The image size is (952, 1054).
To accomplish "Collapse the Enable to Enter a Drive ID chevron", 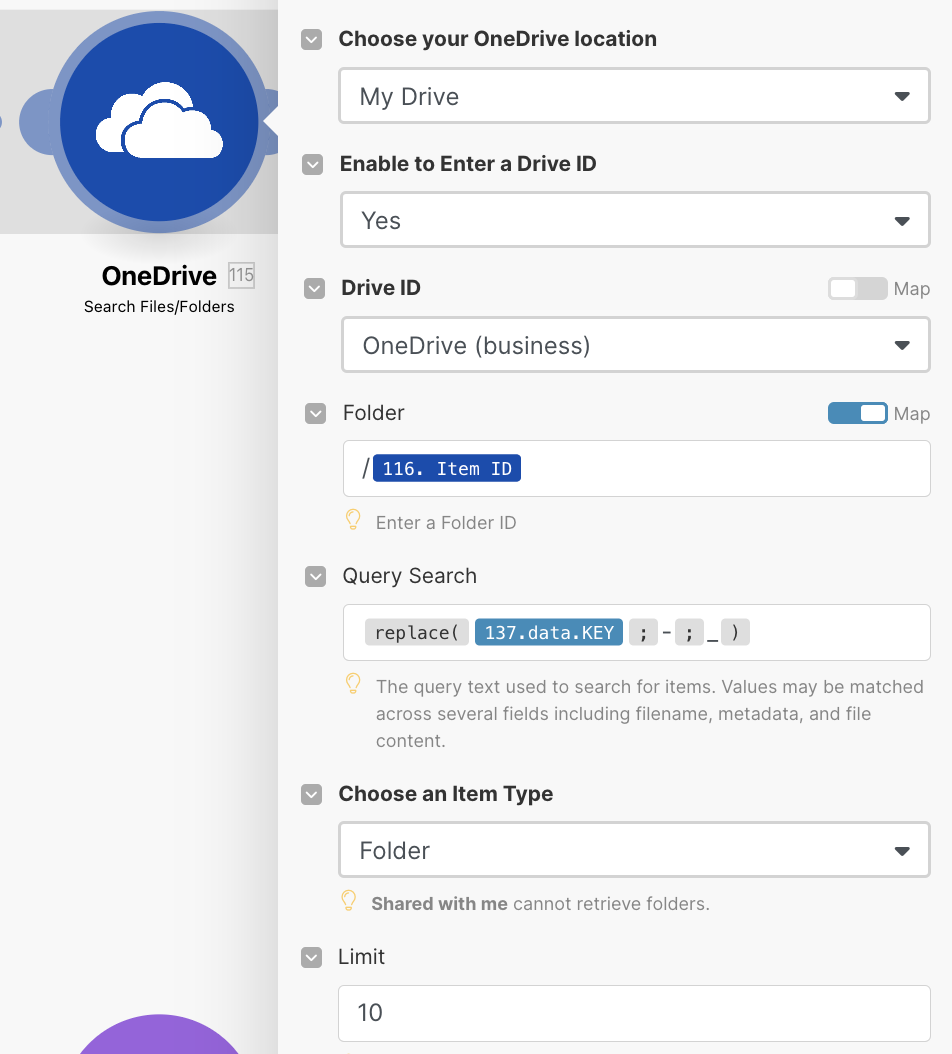I will (313, 164).
